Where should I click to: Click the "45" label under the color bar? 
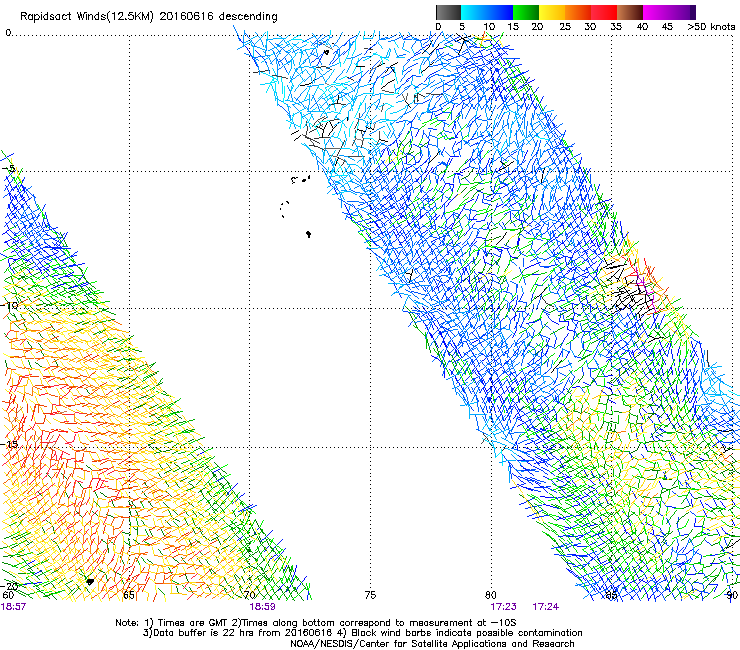(667, 27)
